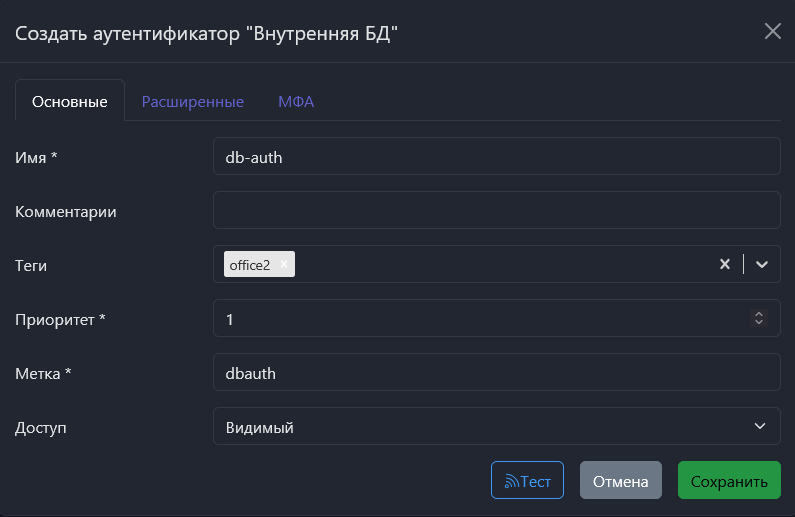The image size is (795, 517).
Task: Open the Доступ dropdown
Action: click(496, 426)
